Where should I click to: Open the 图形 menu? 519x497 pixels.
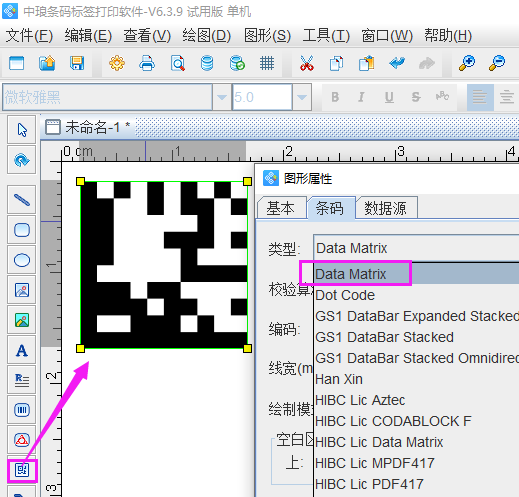pyautogui.click(x=267, y=36)
